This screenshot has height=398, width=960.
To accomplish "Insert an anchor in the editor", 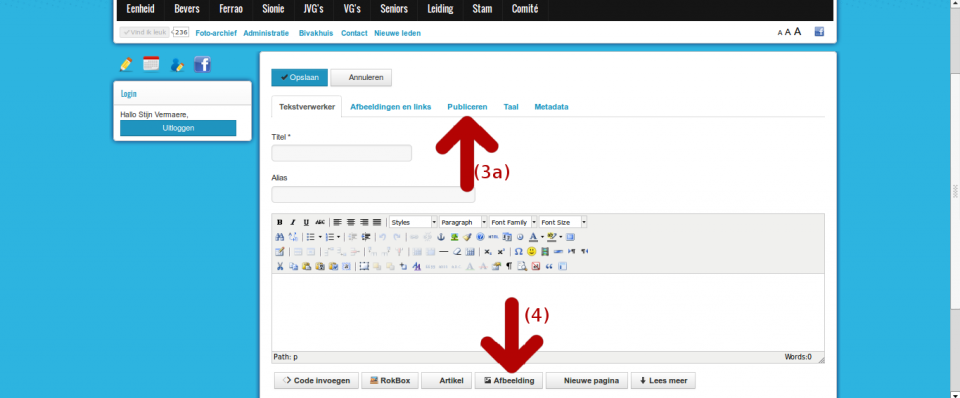I will pyautogui.click(x=441, y=237).
